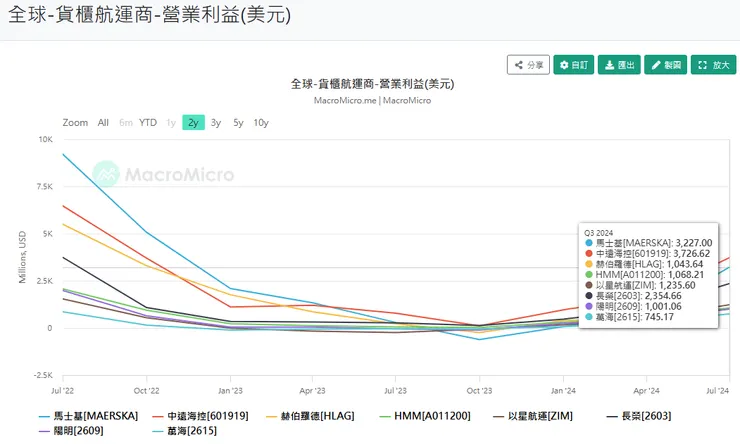Expand chart with 放大 fullscreen button
Image resolution: width=740 pixels, height=444 pixels.
click(x=714, y=65)
